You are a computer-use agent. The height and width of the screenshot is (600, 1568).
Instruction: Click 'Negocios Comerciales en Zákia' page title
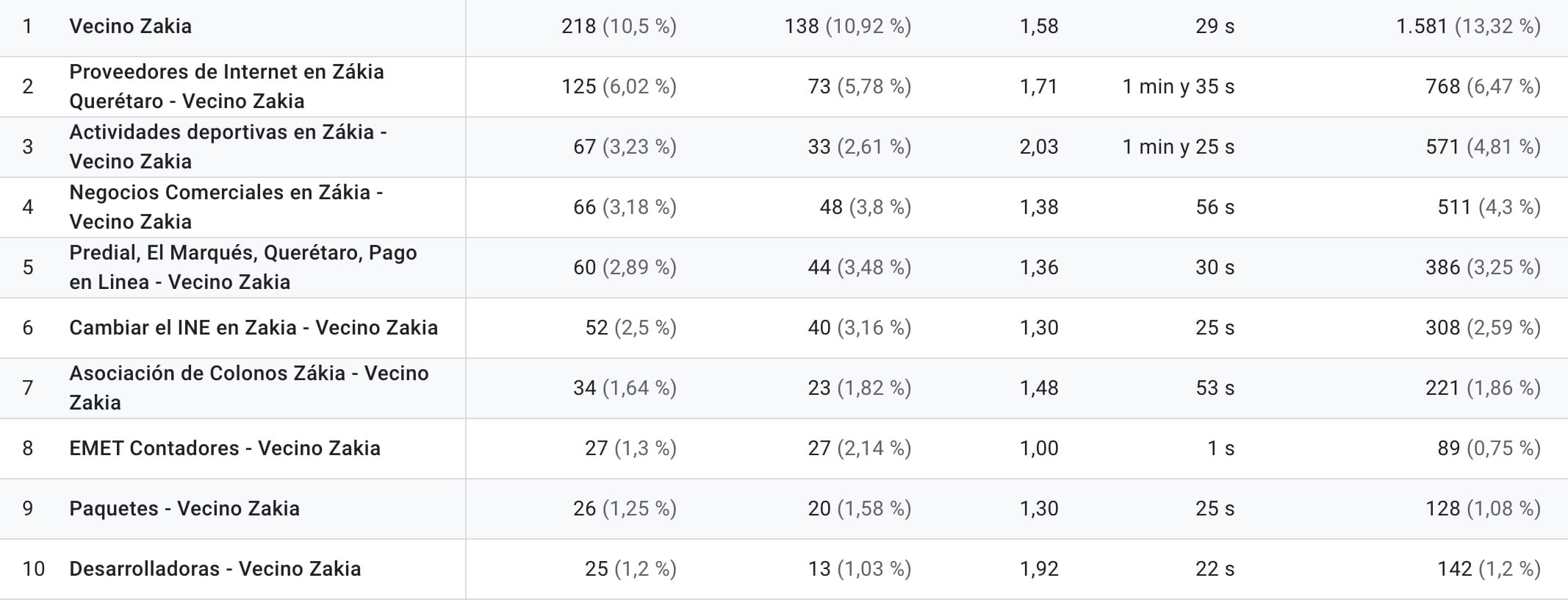(226, 207)
